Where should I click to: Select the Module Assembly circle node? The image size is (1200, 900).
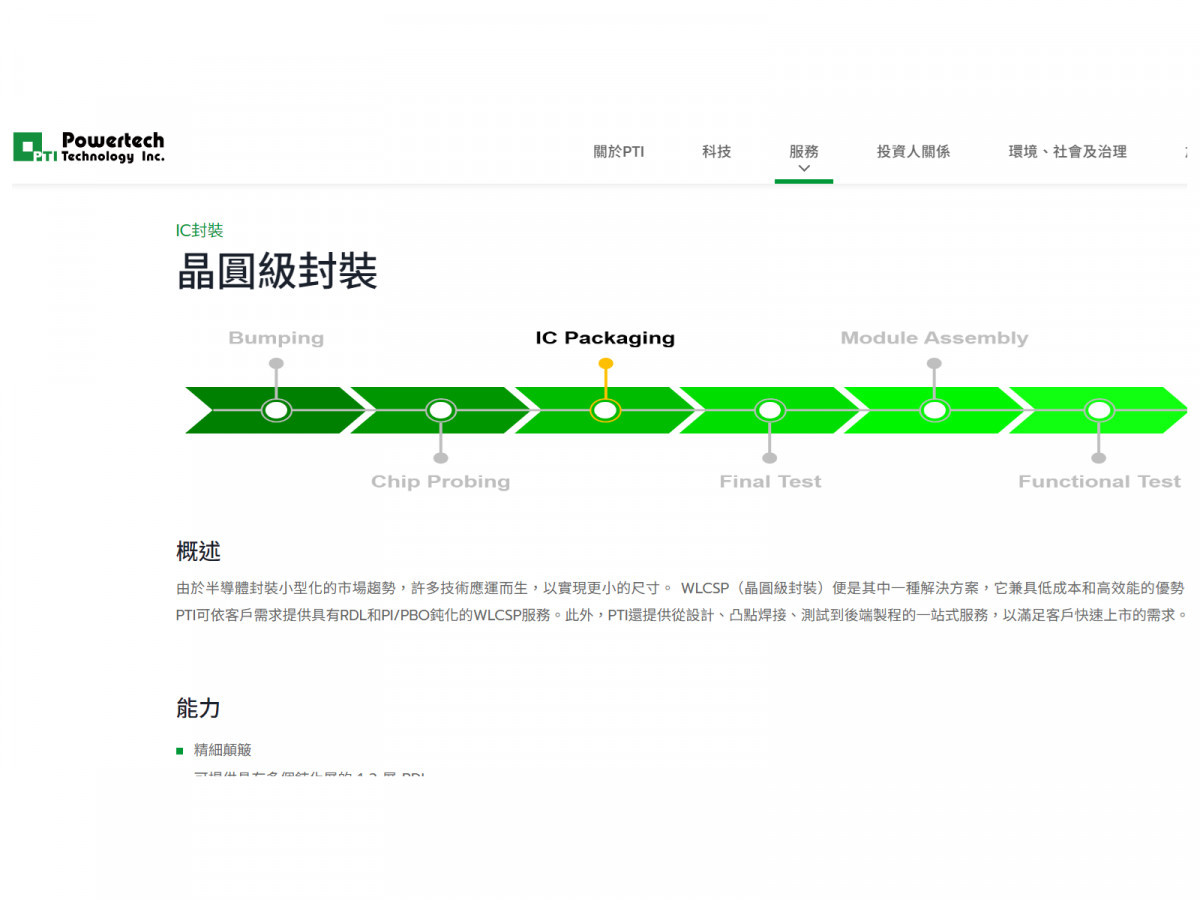click(x=934, y=410)
